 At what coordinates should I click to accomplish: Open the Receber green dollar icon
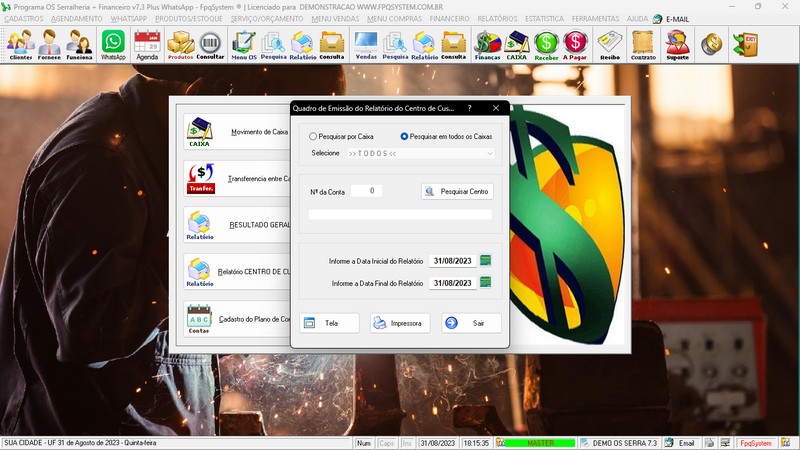(x=546, y=44)
